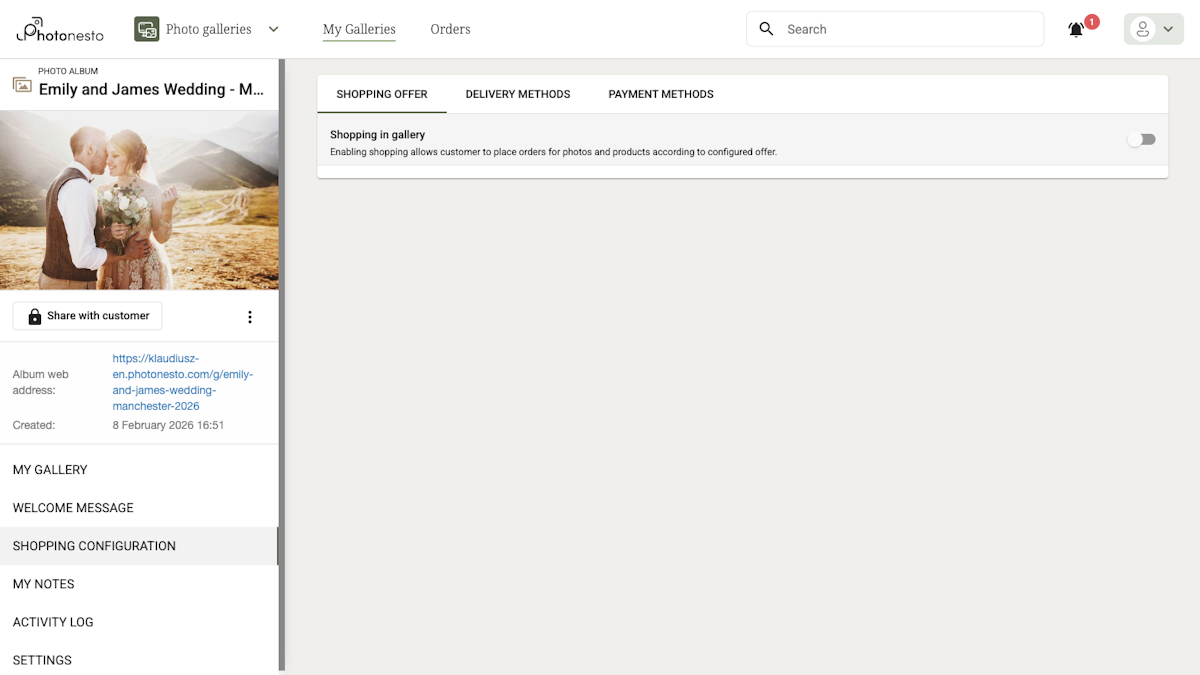1200x675 pixels.
Task: Click the green Photo galleries icon
Action: tap(146, 29)
